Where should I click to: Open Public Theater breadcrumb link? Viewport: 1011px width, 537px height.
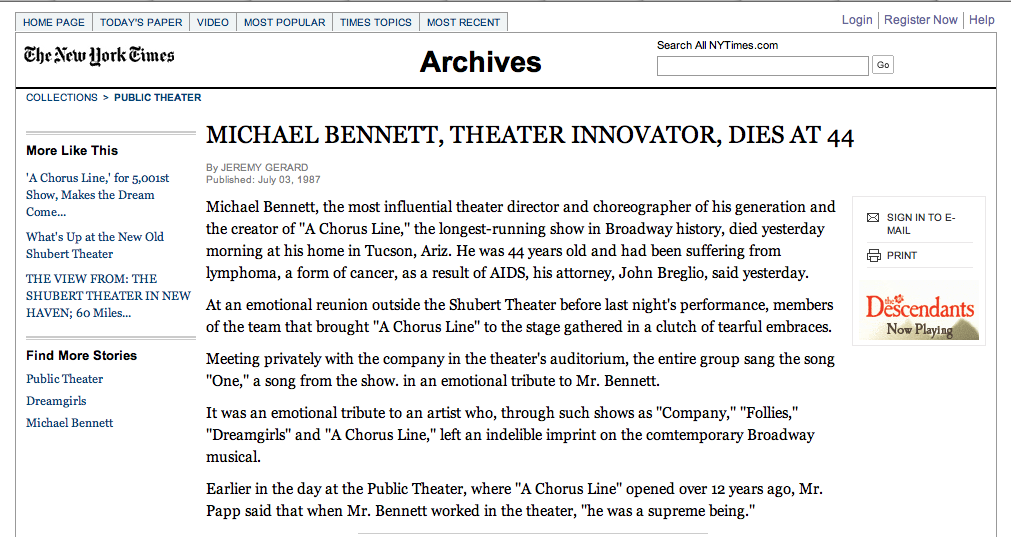tap(157, 98)
